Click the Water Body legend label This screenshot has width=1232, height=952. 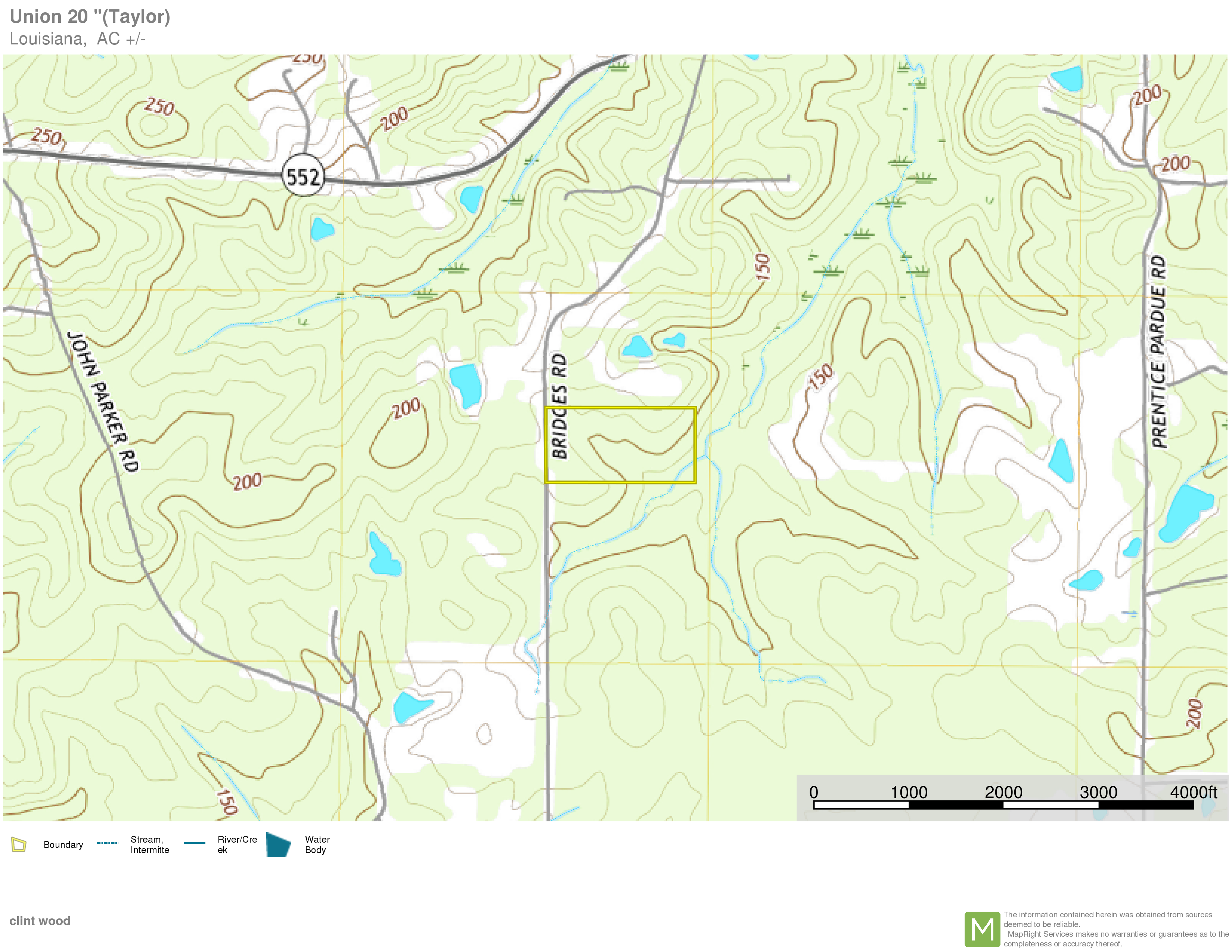tap(317, 844)
